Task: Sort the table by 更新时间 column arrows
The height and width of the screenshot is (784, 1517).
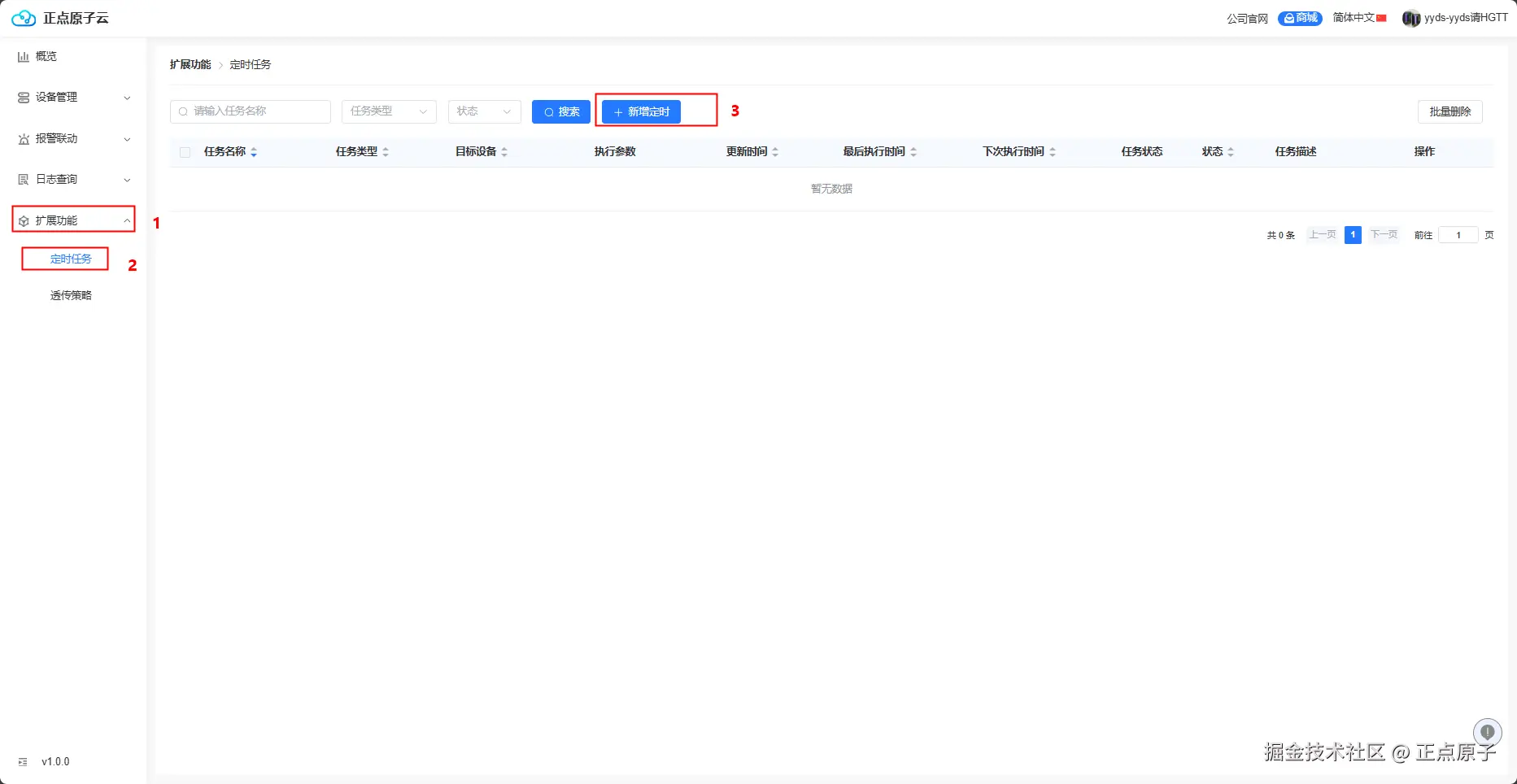Action: [775, 152]
